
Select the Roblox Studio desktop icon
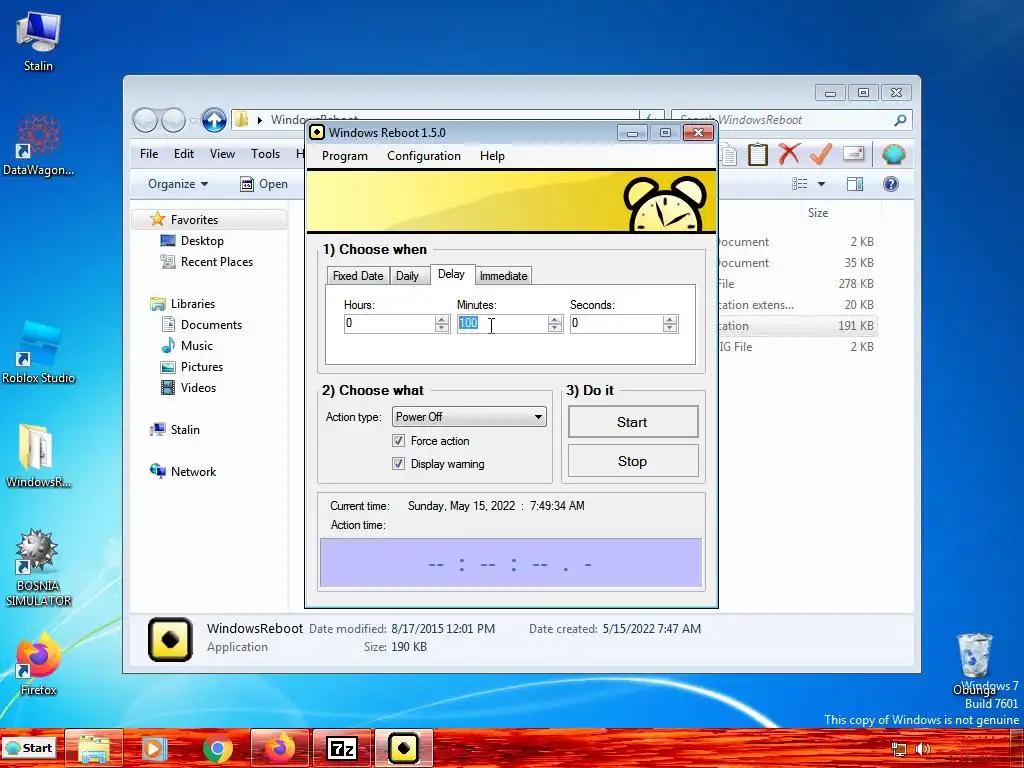pos(39,353)
